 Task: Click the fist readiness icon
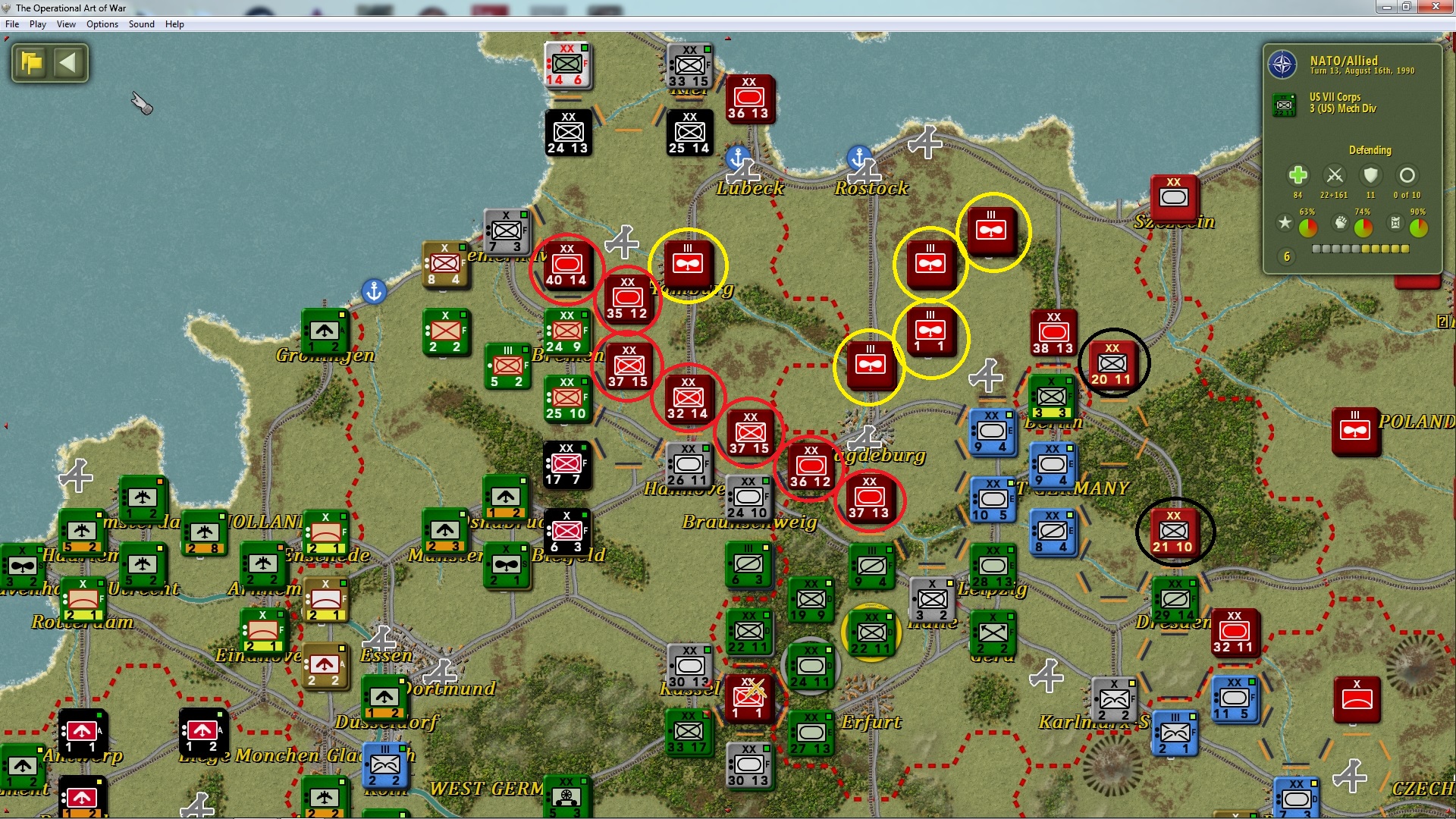[x=1341, y=223]
